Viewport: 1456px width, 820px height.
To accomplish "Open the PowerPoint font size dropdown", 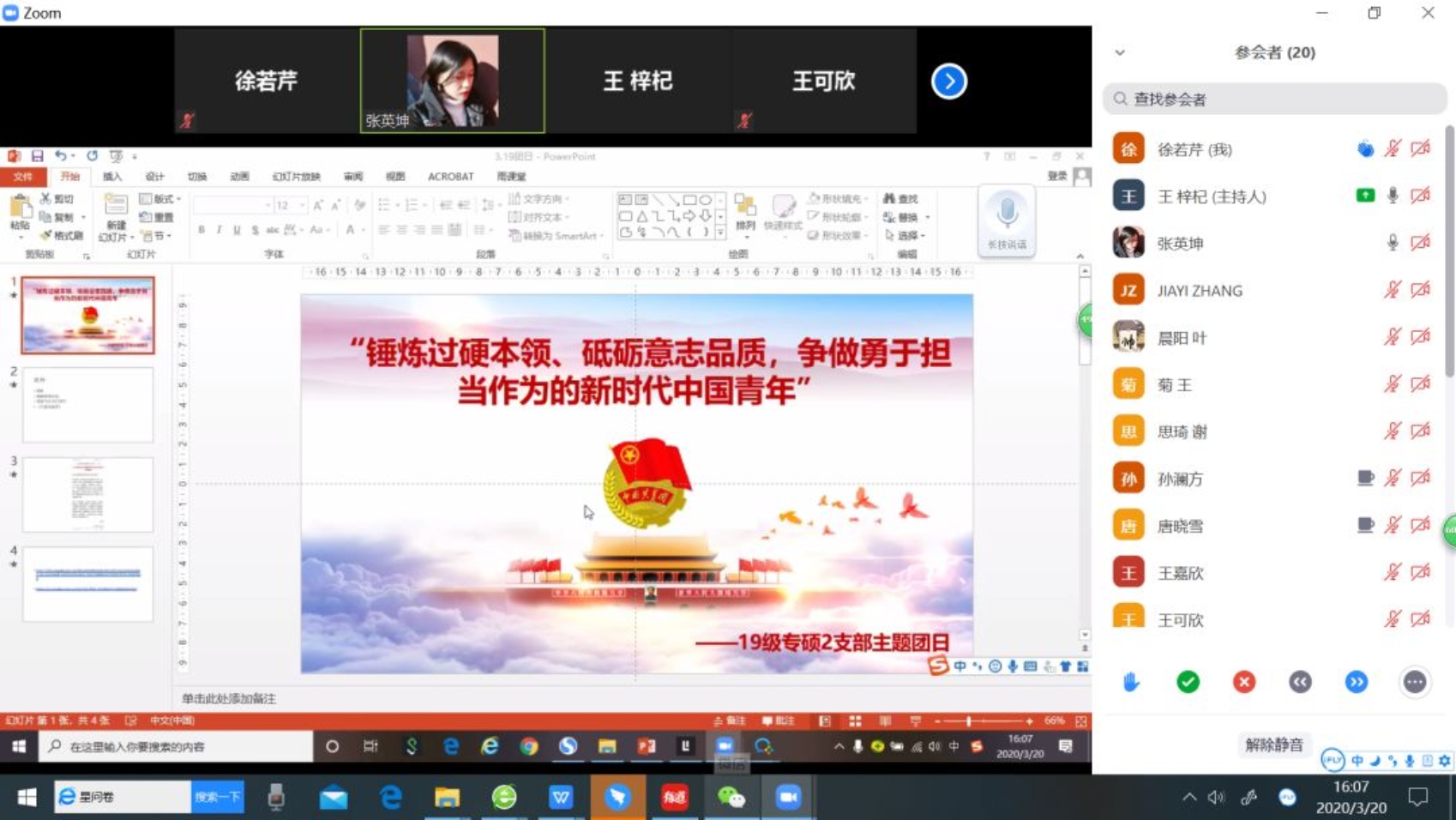I will tap(302, 206).
